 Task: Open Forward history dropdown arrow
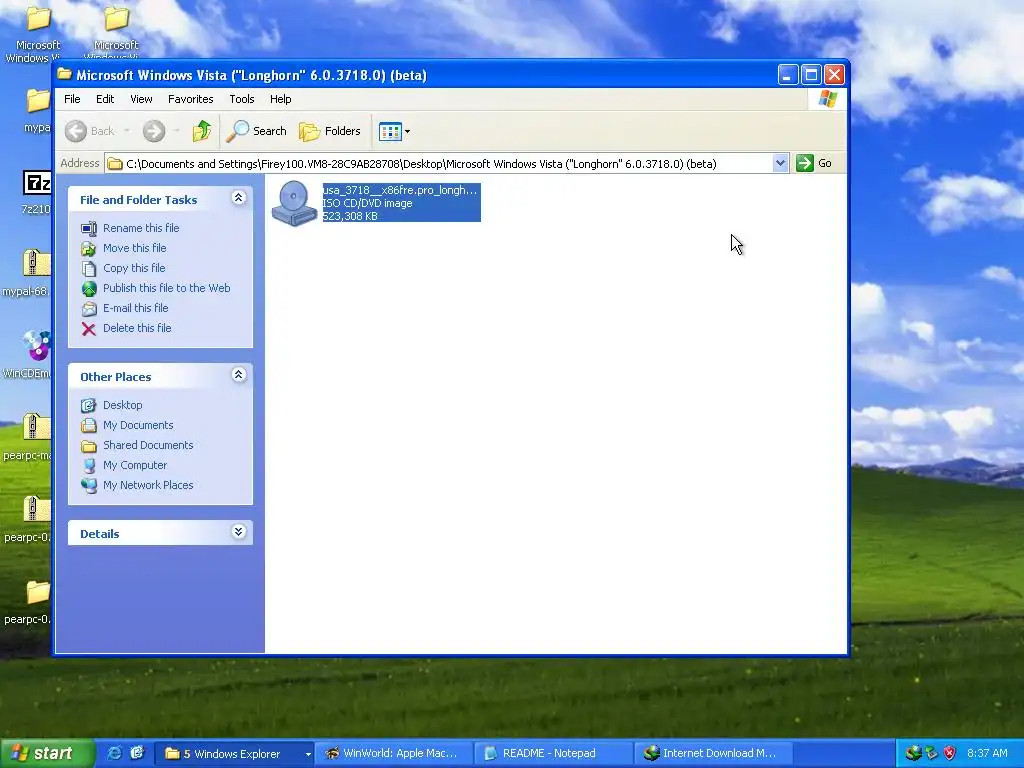(176, 131)
